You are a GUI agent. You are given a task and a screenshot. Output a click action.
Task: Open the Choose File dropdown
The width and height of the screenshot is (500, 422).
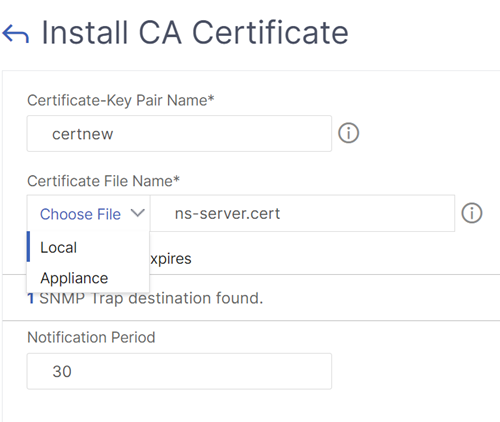pyautogui.click(x=89, y=213)
